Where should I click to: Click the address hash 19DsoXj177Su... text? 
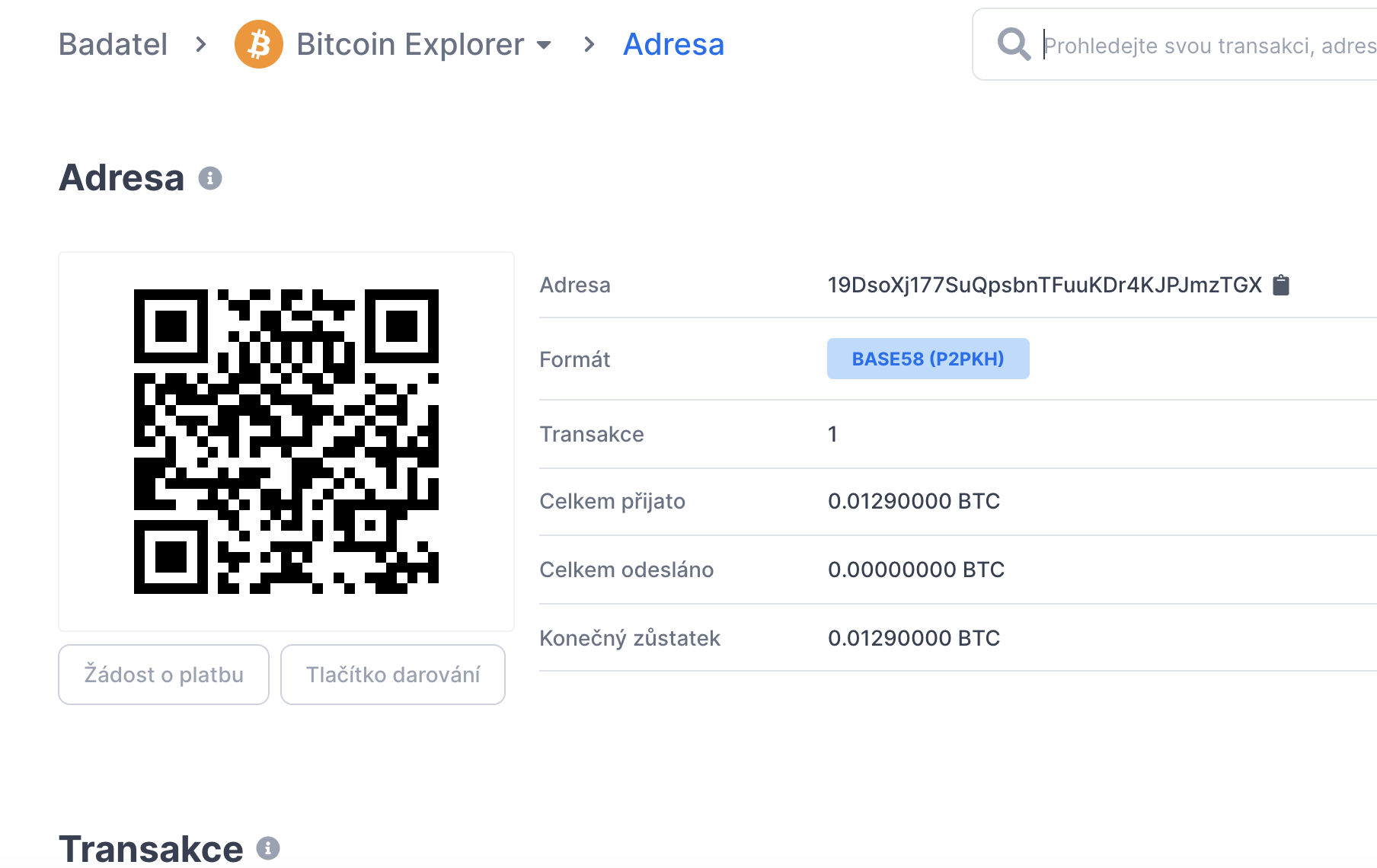[1044, 285]
